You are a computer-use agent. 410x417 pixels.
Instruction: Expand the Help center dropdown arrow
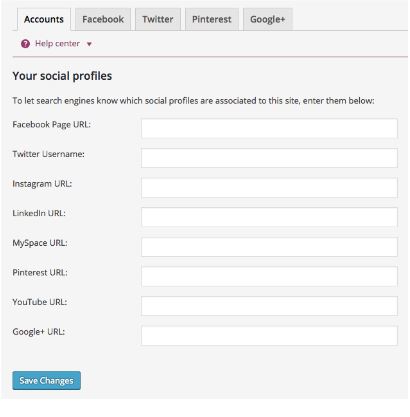pyautogui.click(x=89, y=44)
